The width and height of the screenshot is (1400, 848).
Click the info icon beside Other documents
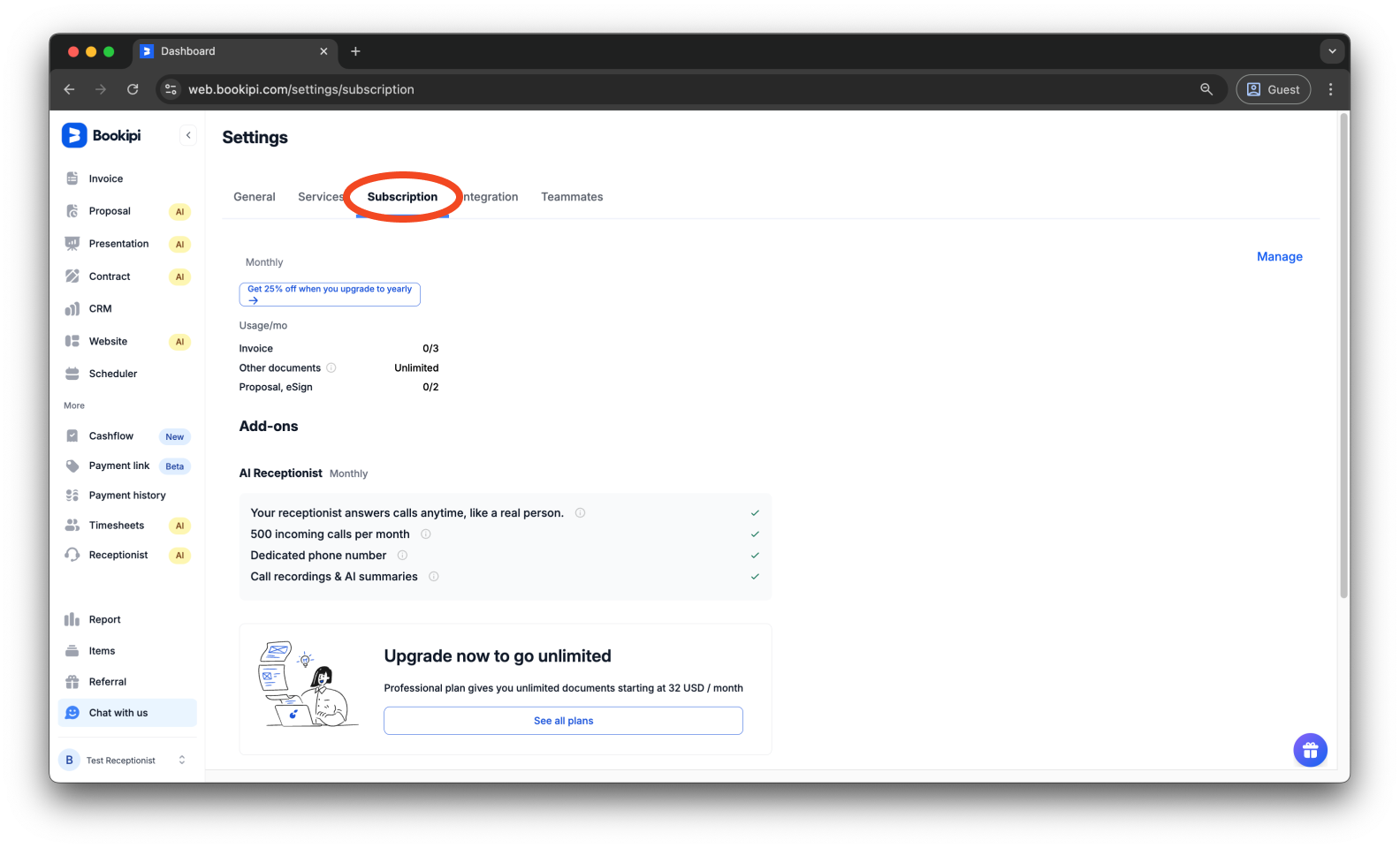pos(331,367)
